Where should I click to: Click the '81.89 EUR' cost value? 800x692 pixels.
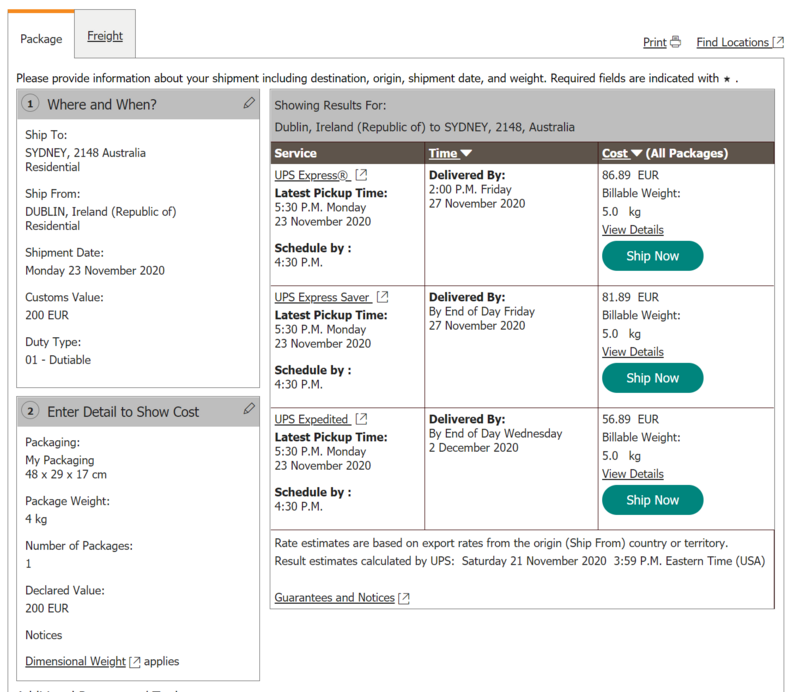tap(631, 297)
